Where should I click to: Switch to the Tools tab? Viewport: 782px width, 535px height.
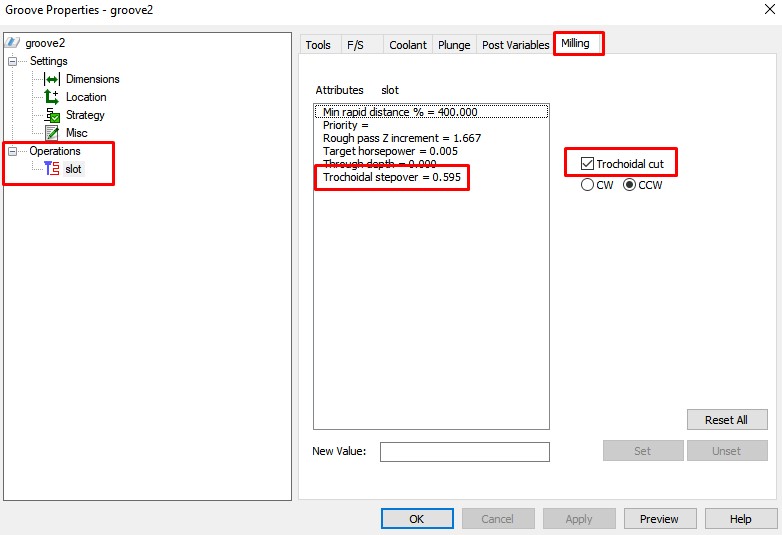pos(318,45)
